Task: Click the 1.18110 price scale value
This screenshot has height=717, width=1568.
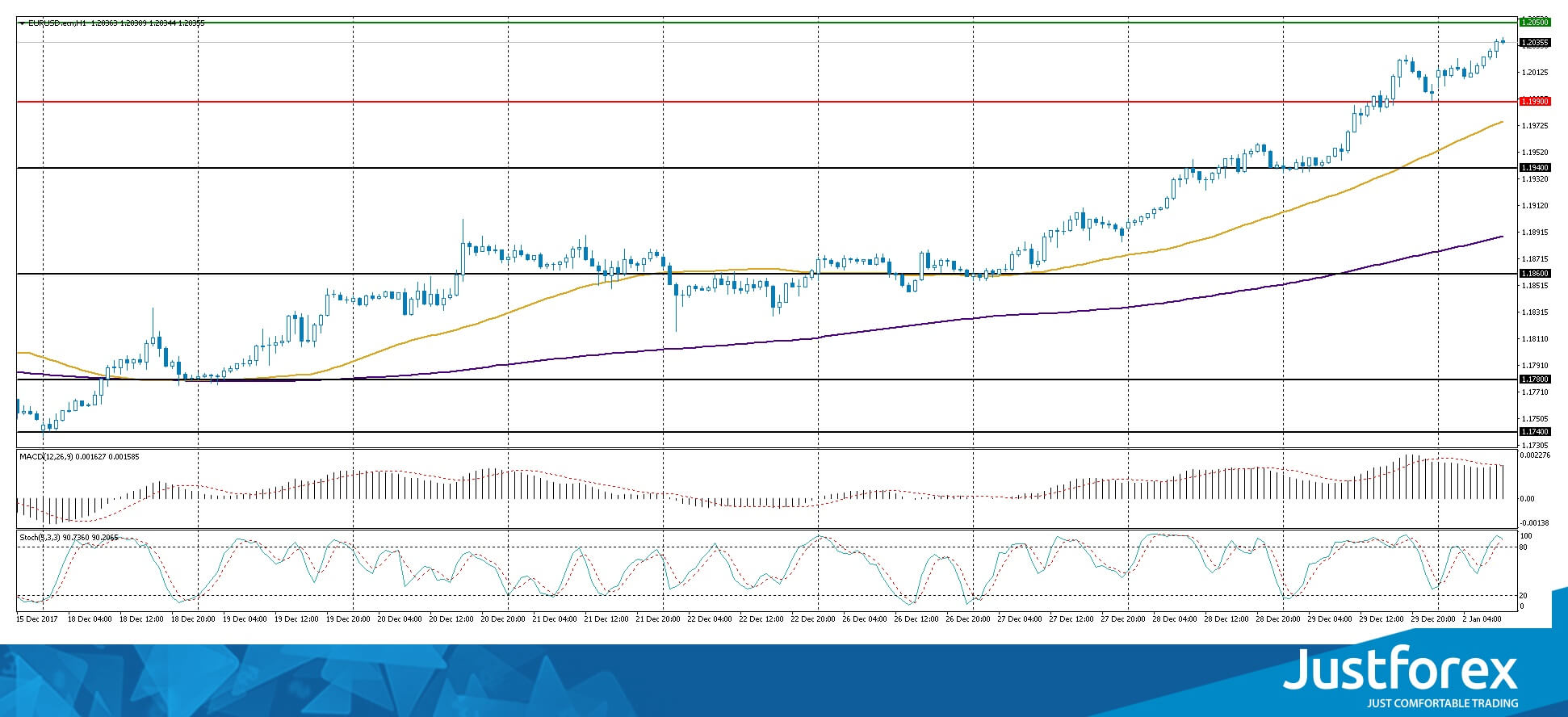Action: [1535, 339]
